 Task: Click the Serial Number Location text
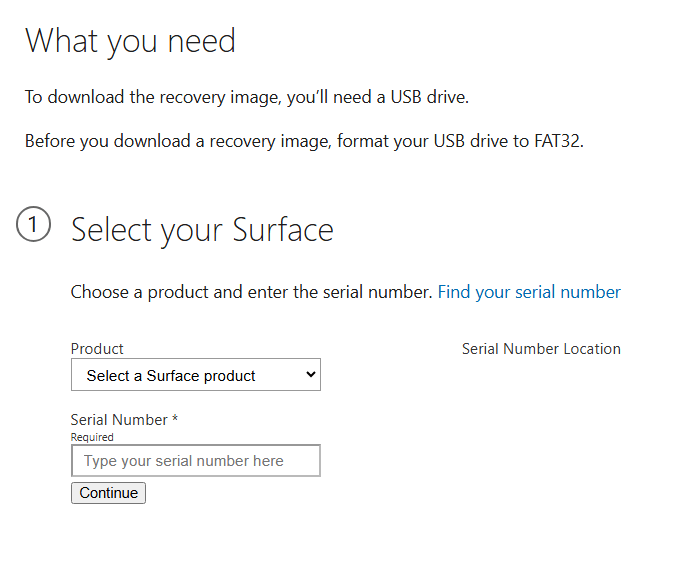541,349
